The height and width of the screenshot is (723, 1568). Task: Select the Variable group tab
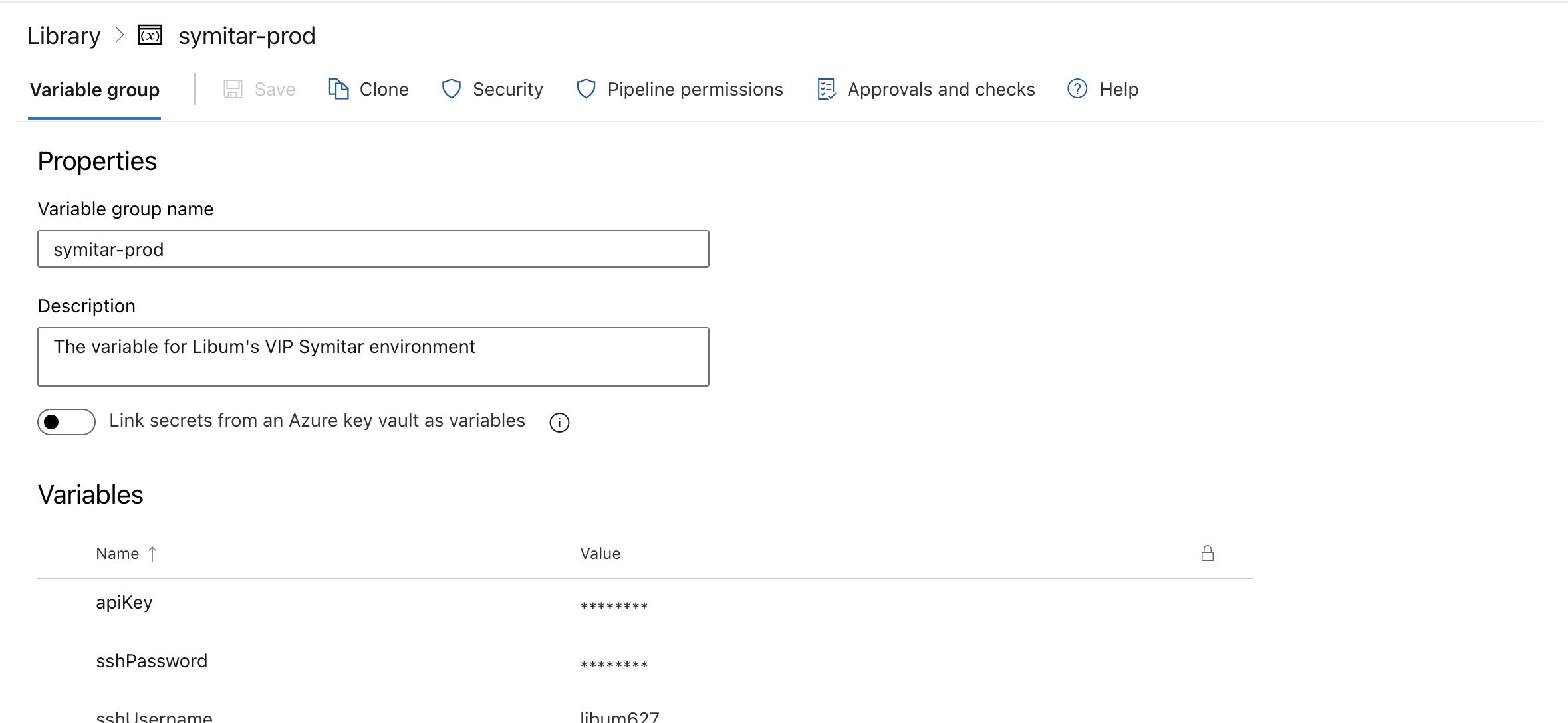[94, 90]
